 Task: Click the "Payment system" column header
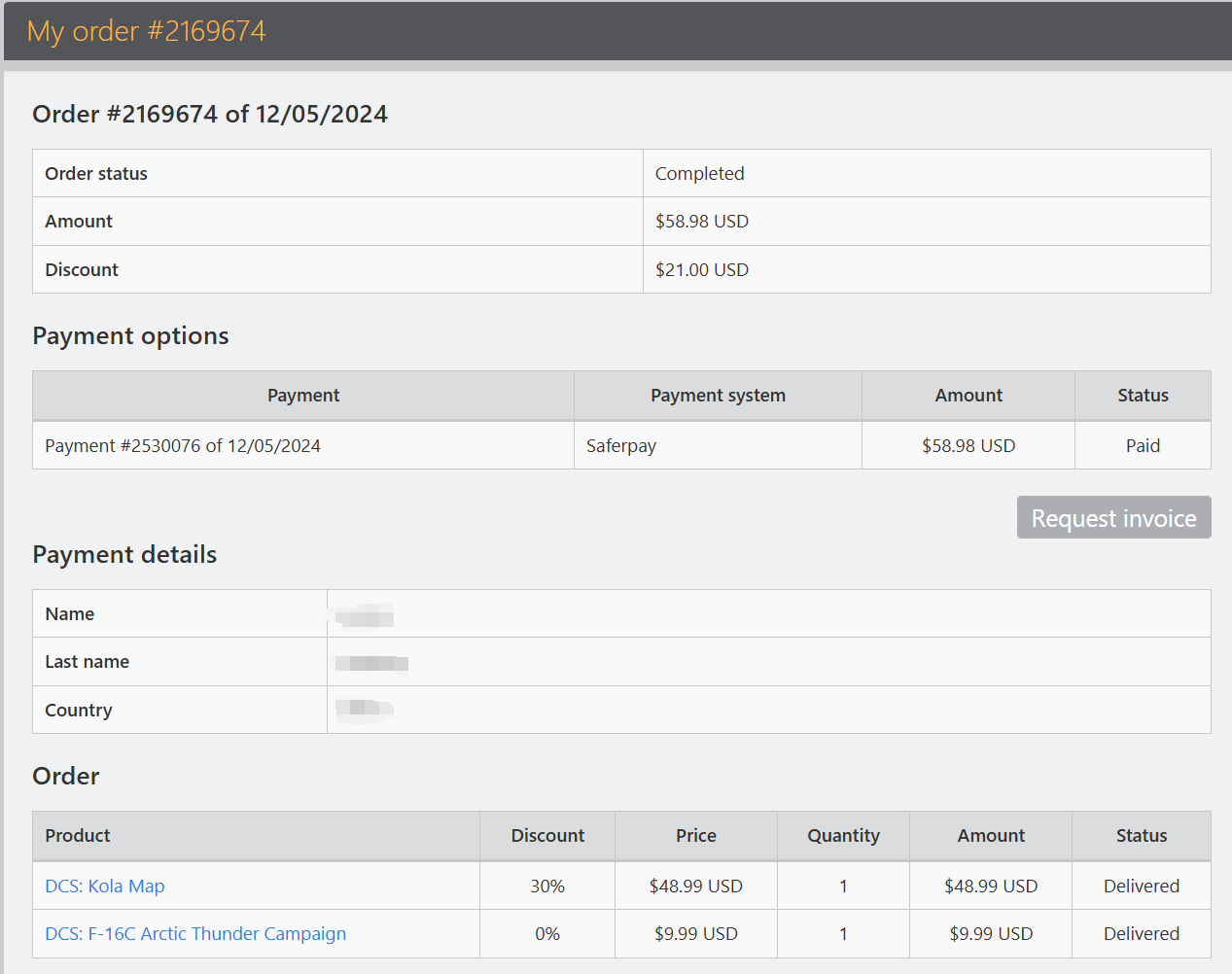point(718,396)
